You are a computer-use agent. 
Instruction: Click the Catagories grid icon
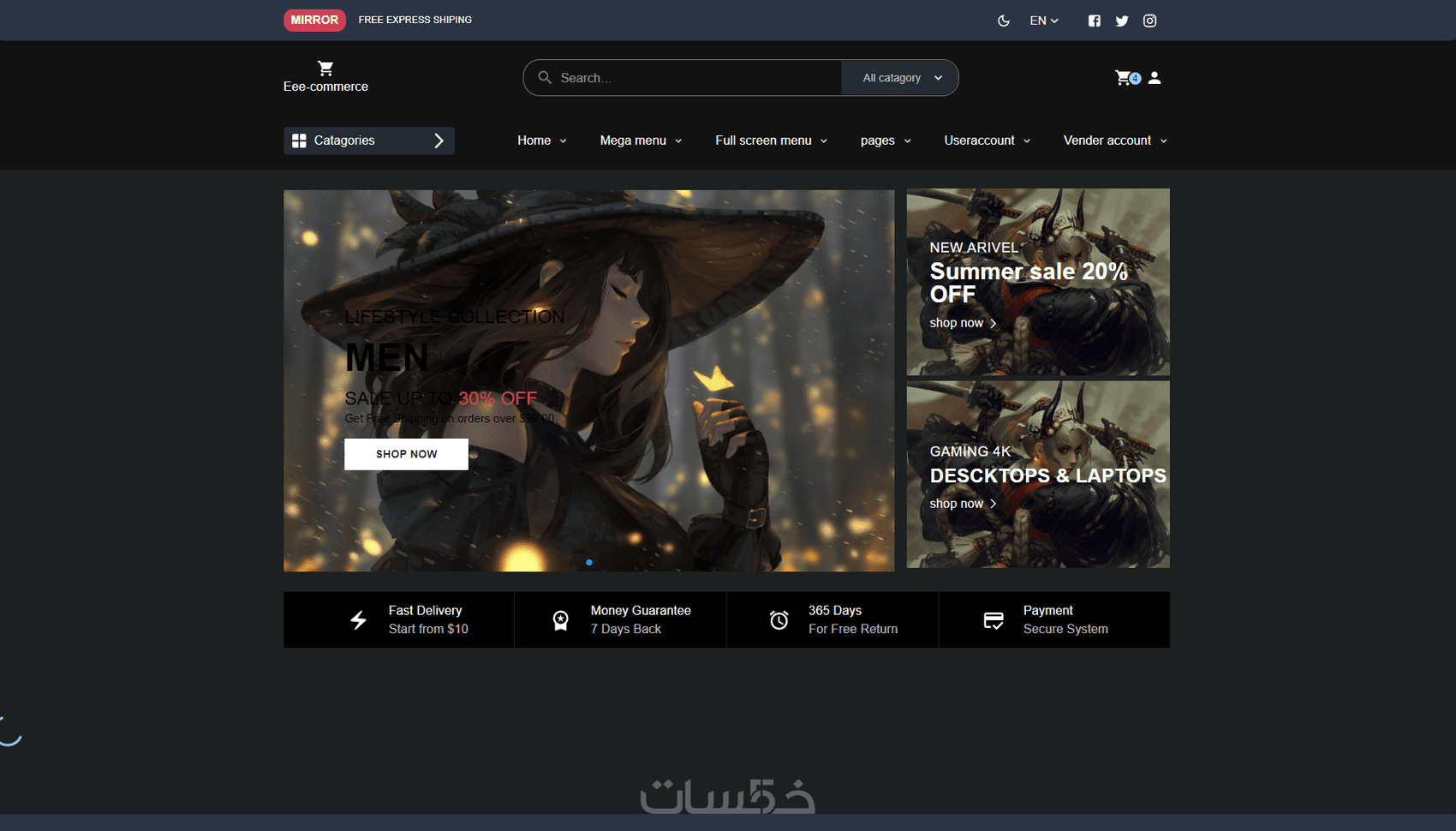(299, 140)
